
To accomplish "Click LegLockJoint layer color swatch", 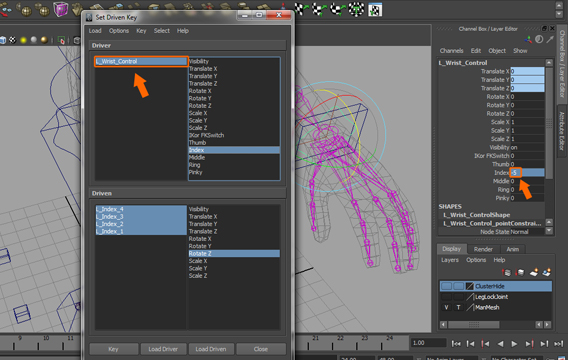I will click(x=469, y=297).
